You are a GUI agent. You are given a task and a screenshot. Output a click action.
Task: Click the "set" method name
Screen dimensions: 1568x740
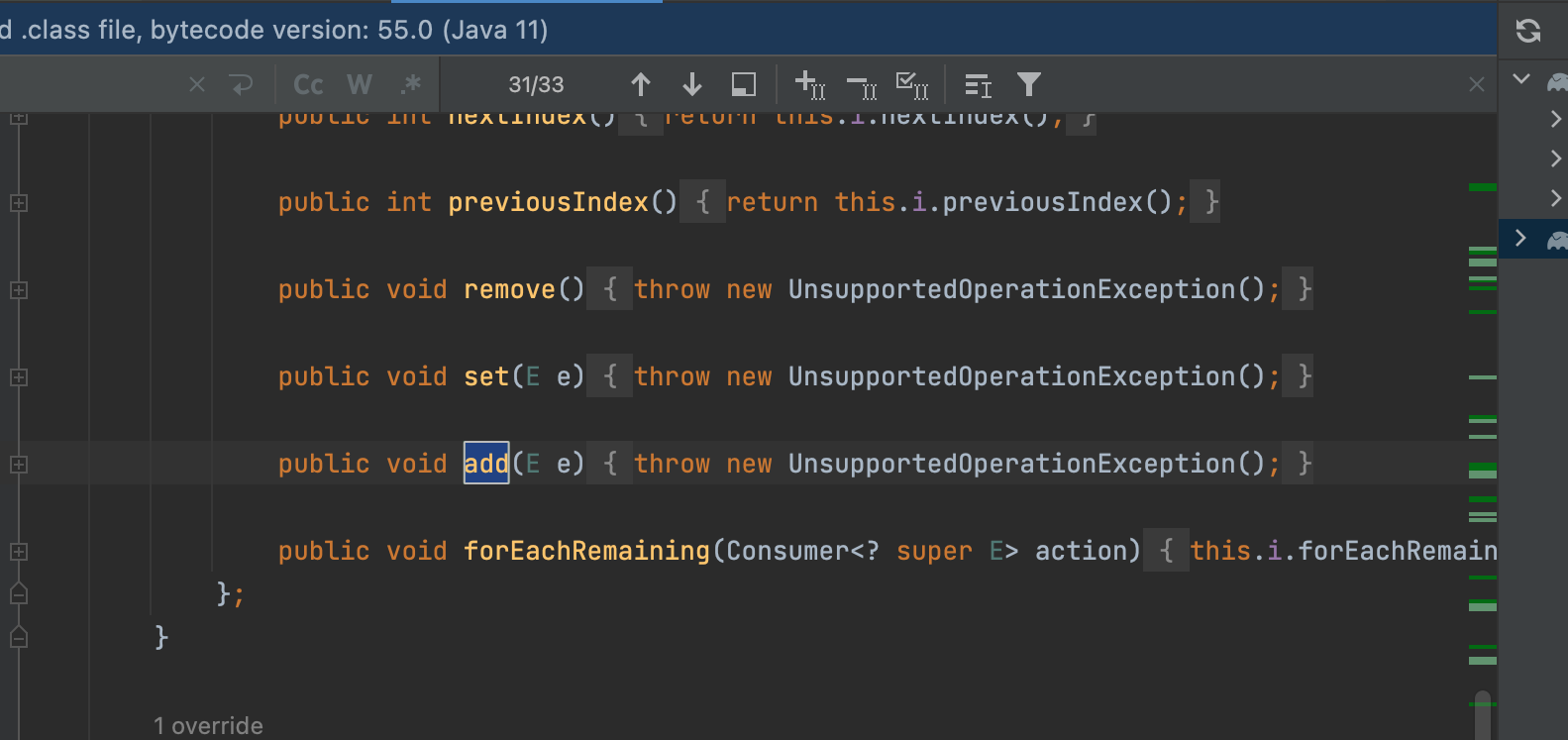pos(486,377)
